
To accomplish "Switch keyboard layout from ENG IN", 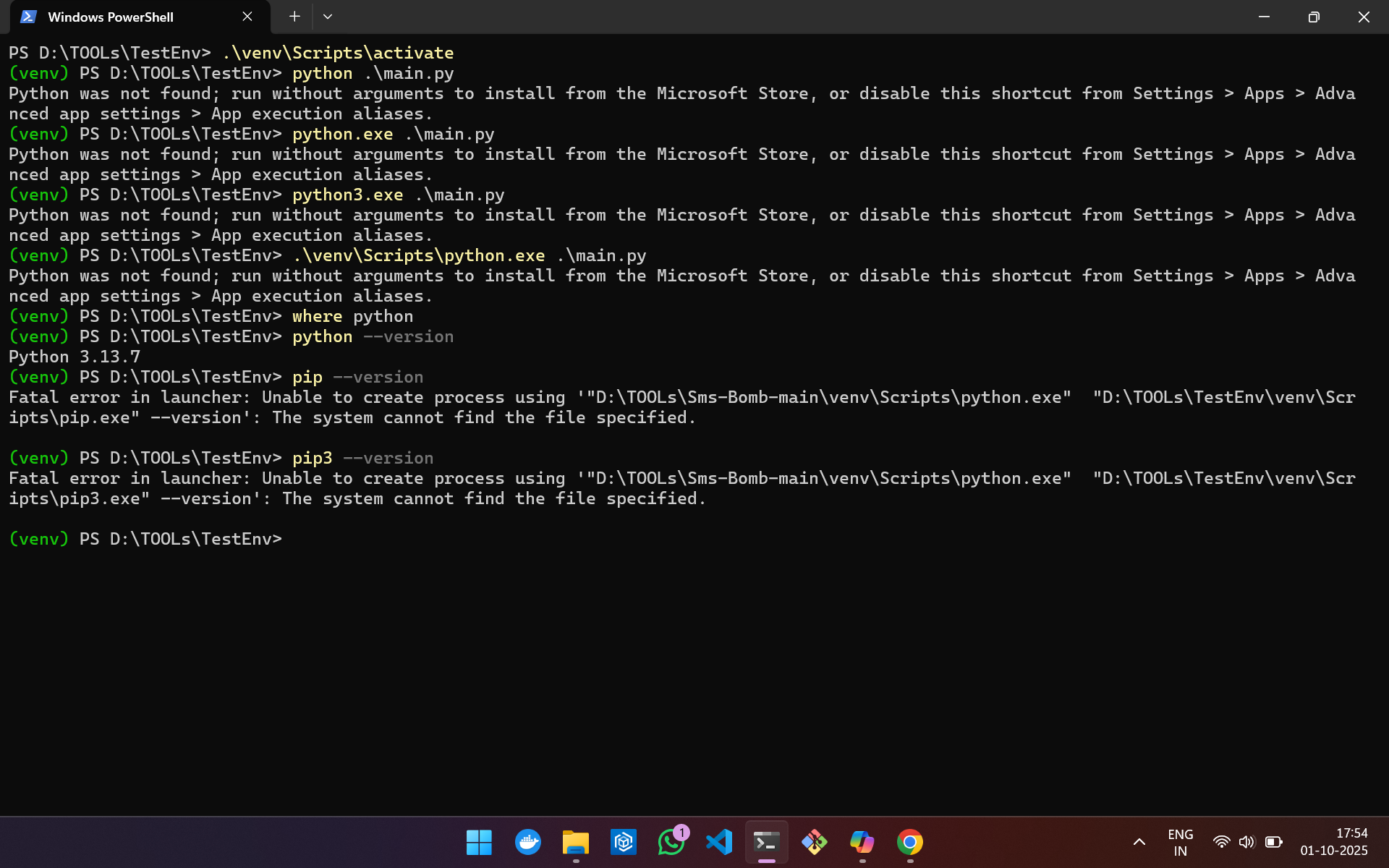I will coord(1181,841).
